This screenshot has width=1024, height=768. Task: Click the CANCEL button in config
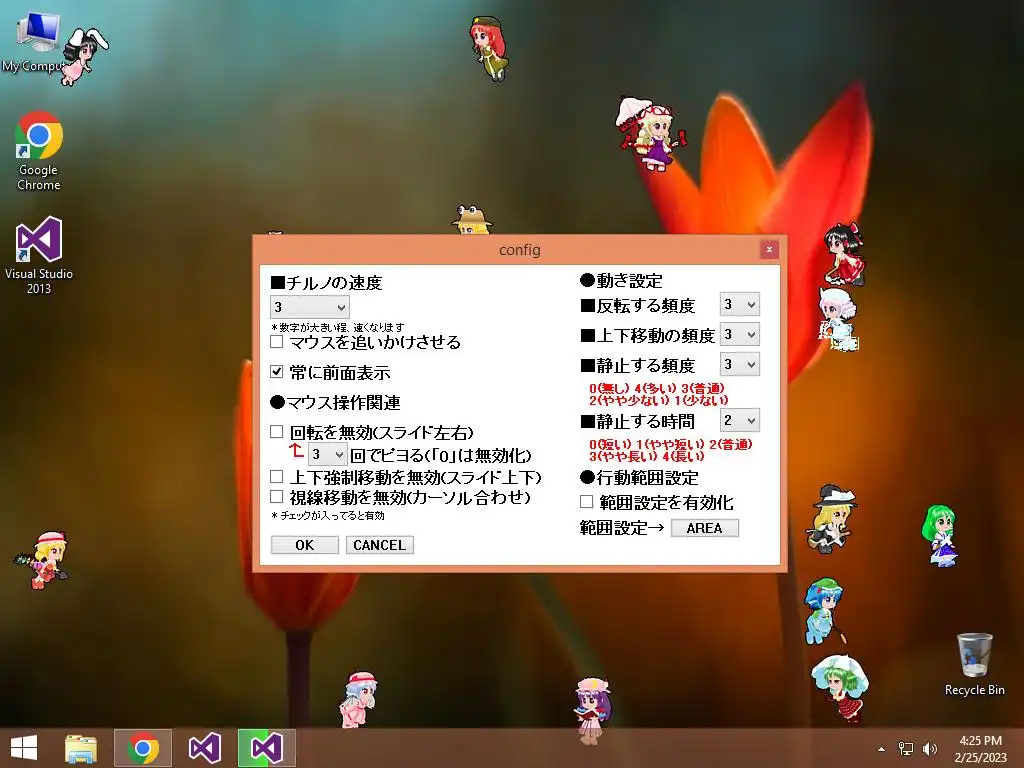click(379, 545)
